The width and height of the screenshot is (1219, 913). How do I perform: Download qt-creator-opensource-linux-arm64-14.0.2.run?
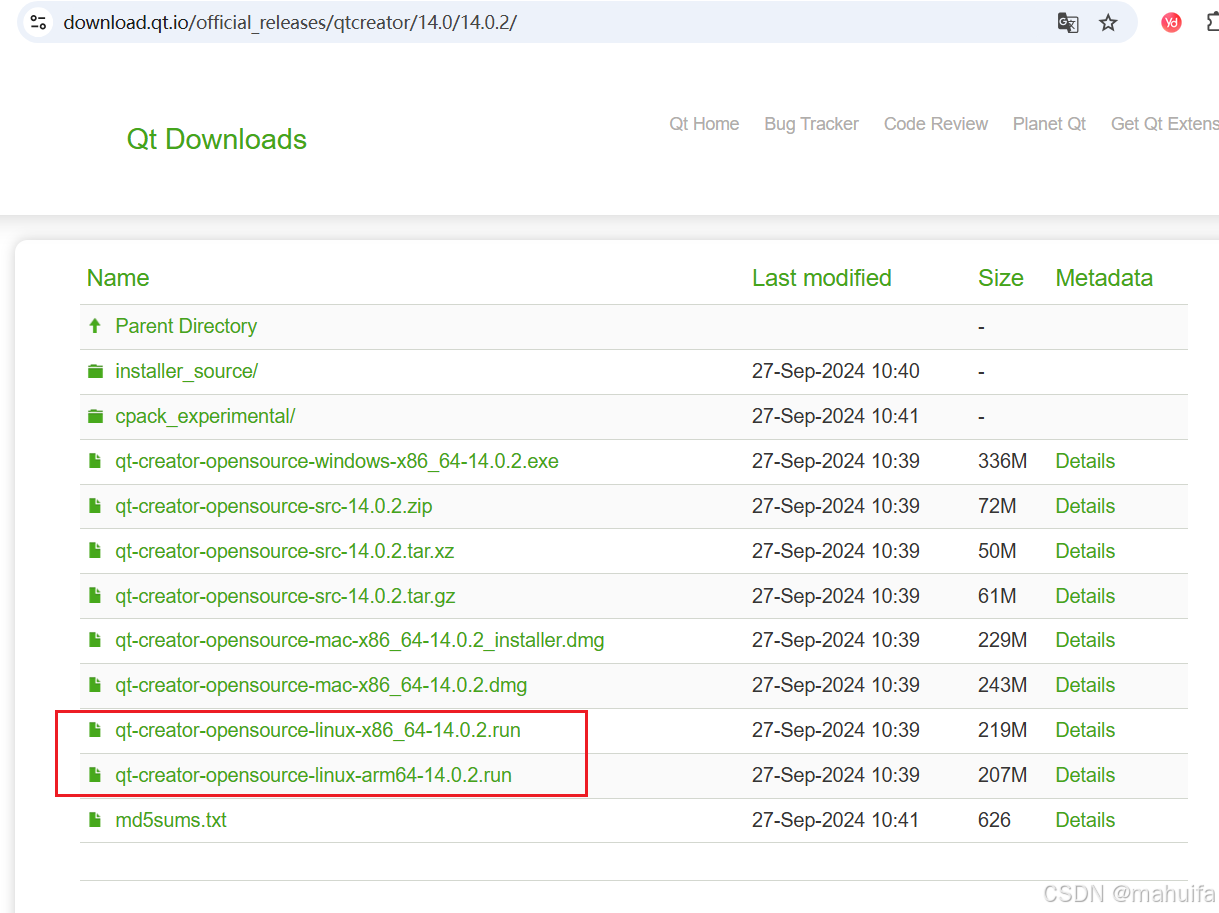[x=313, y=775]
